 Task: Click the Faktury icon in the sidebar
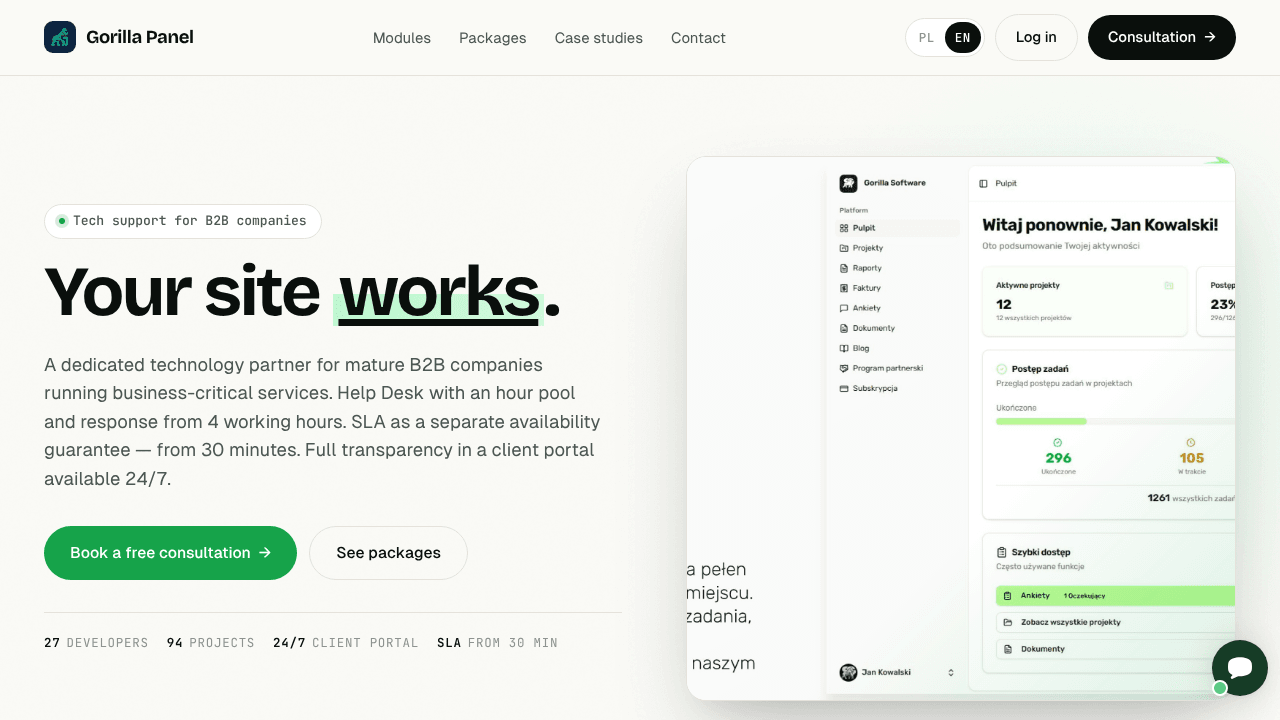click(x=844, y=288)
